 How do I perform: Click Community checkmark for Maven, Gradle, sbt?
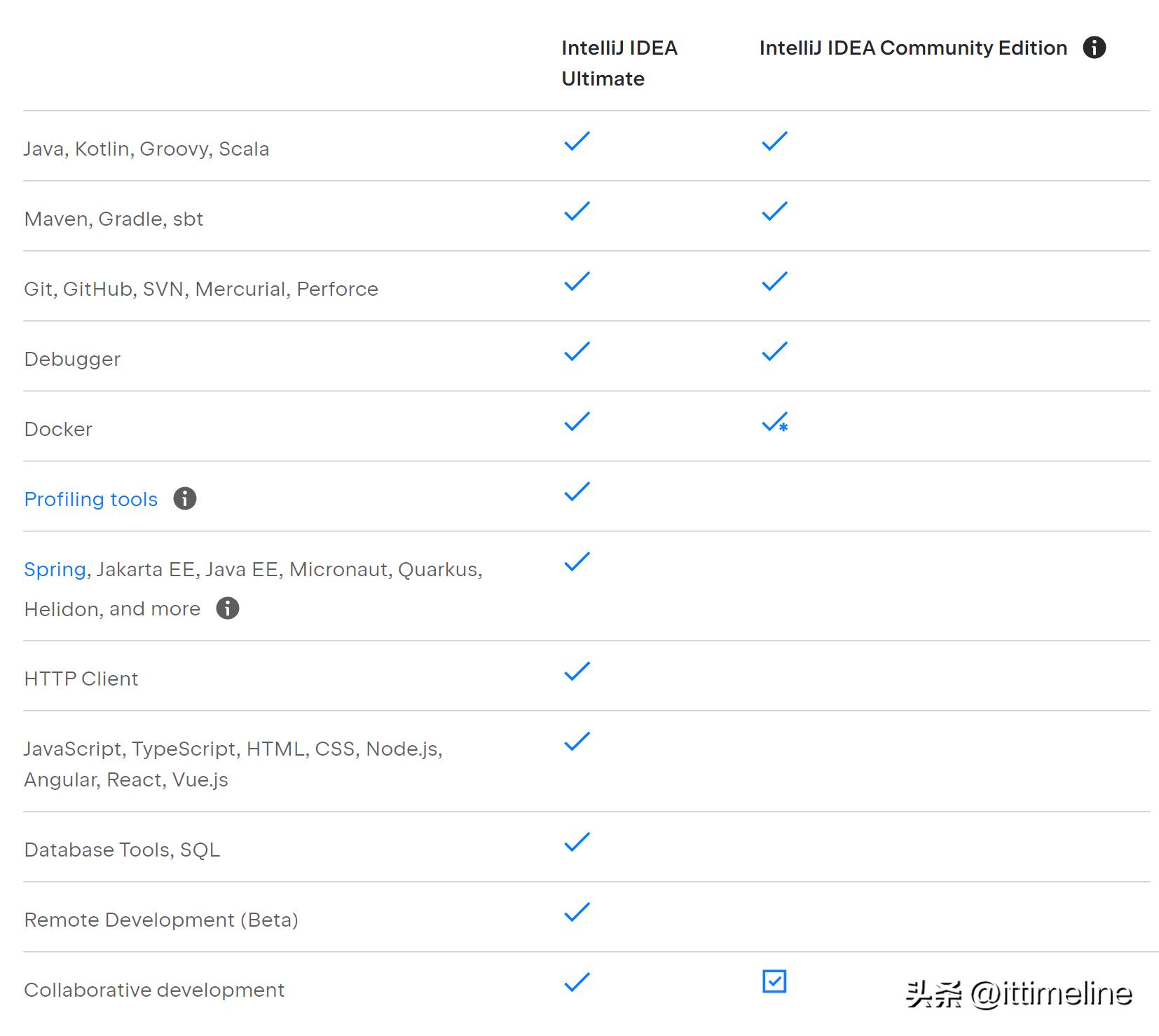click(x=775, y=211)
